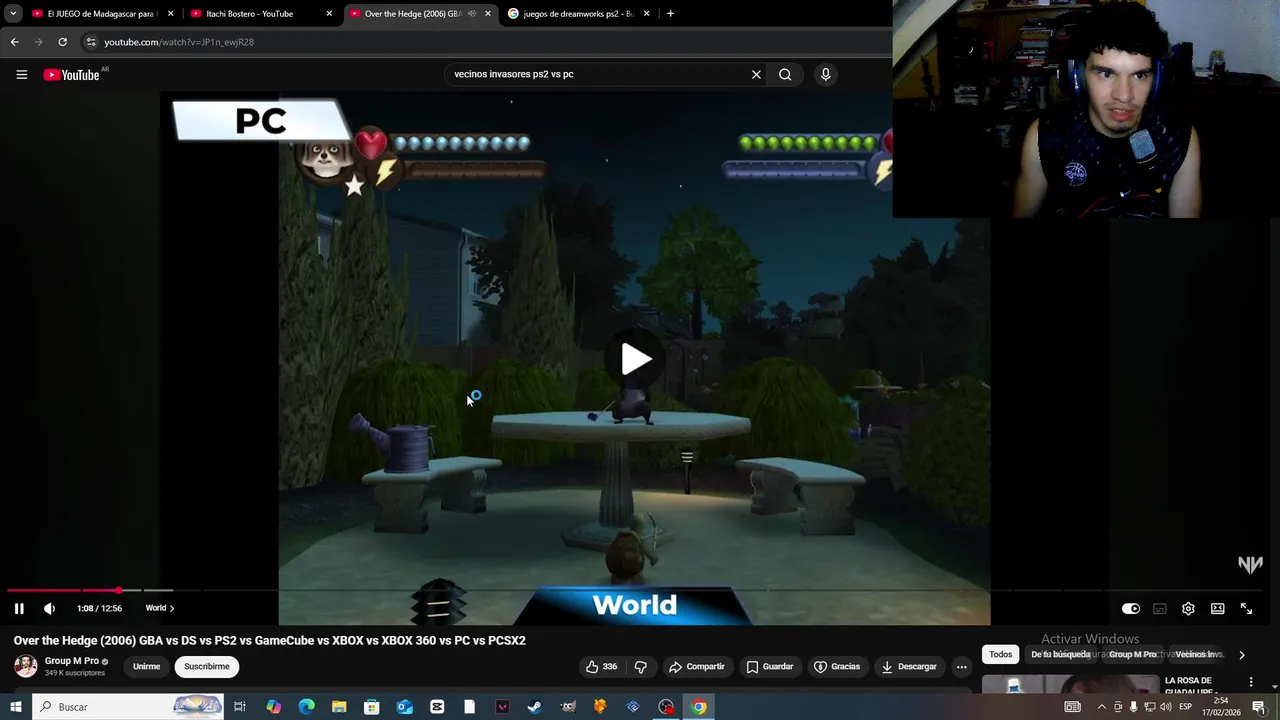This screenshot has height=720, width=1280.
Task: Change the ESP input language
Action: [x=1187, y=707]
